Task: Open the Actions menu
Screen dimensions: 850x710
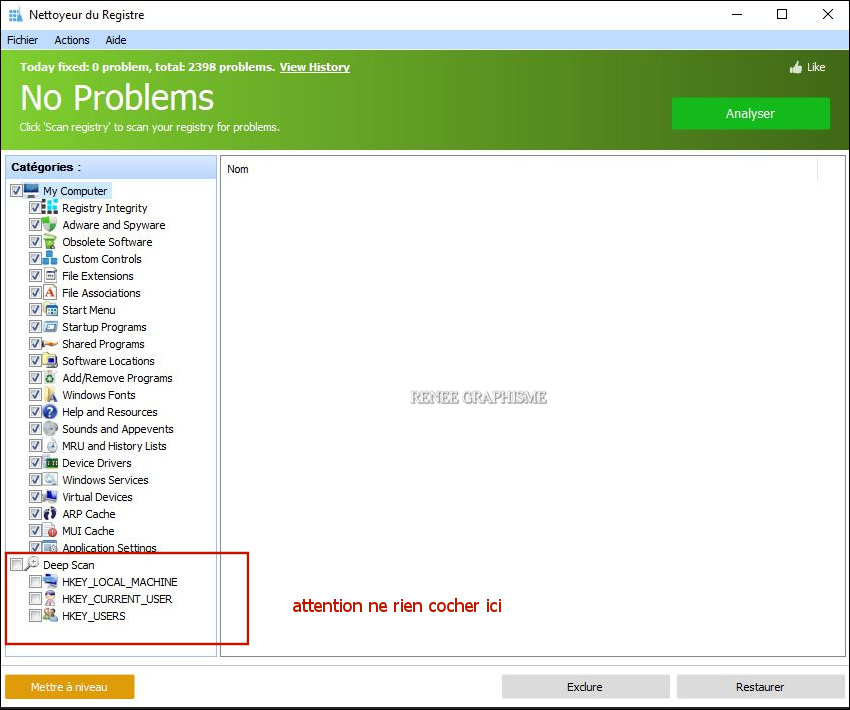Action: (72, 40)
